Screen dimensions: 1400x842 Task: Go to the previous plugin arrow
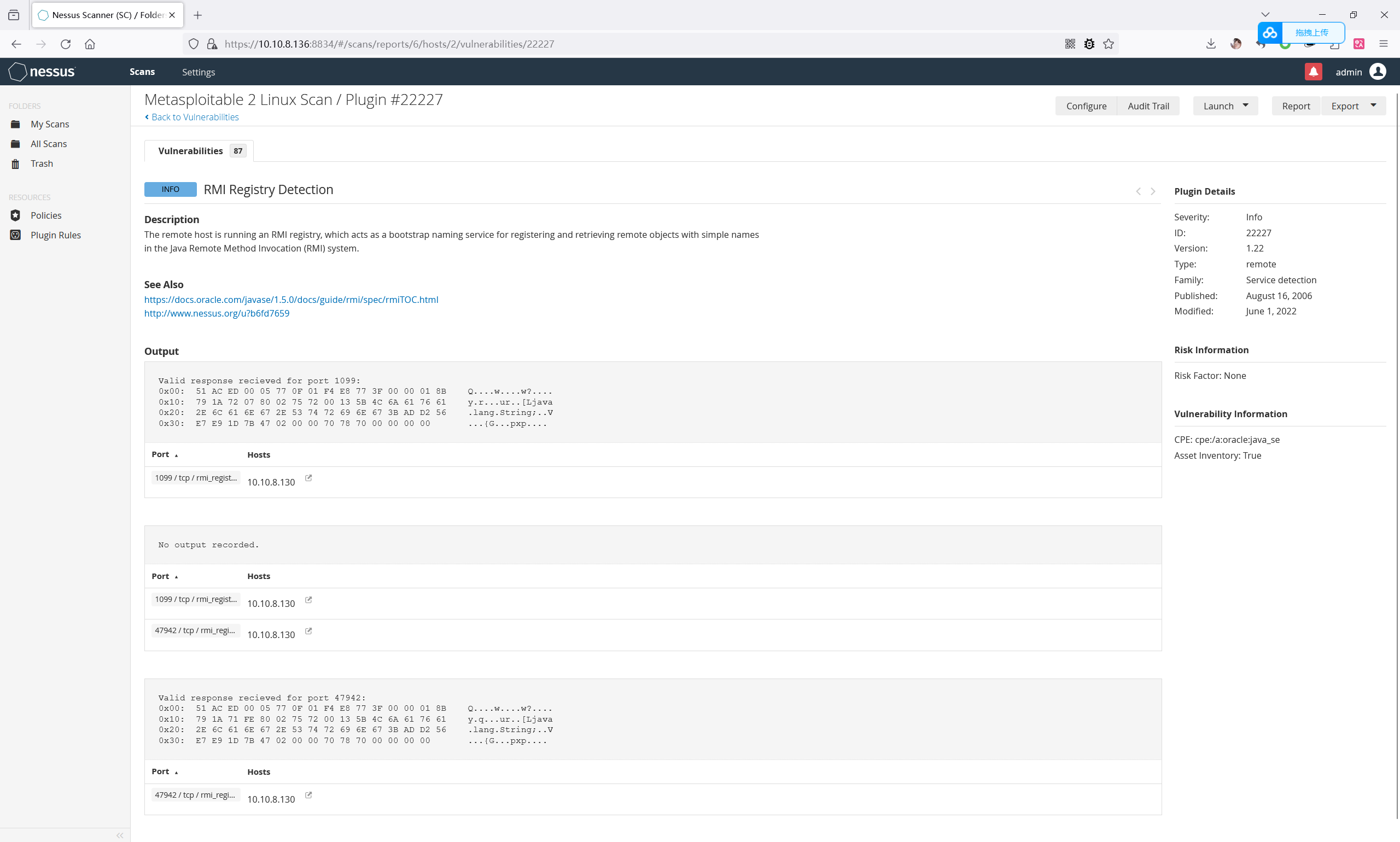pos(1139,191)
